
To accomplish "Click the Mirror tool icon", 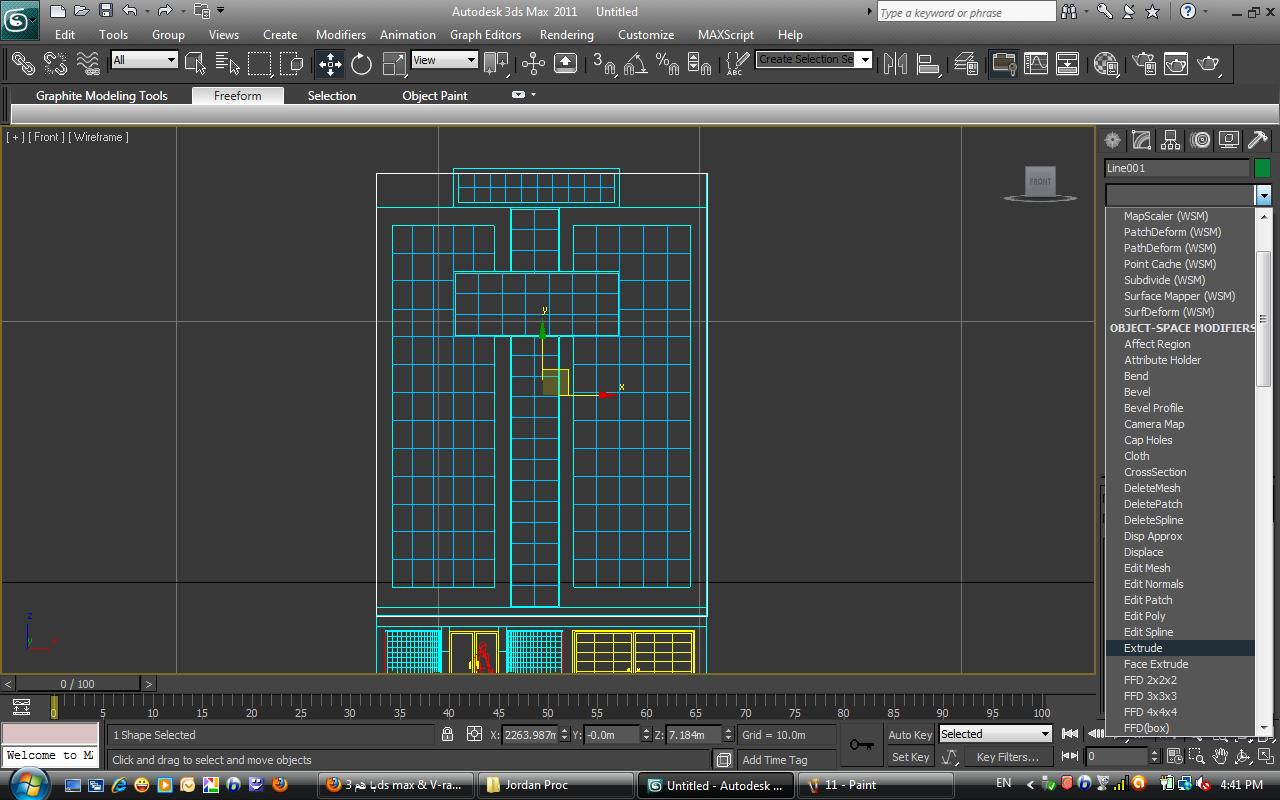I will pyautogui.click(x=895, y=64).
